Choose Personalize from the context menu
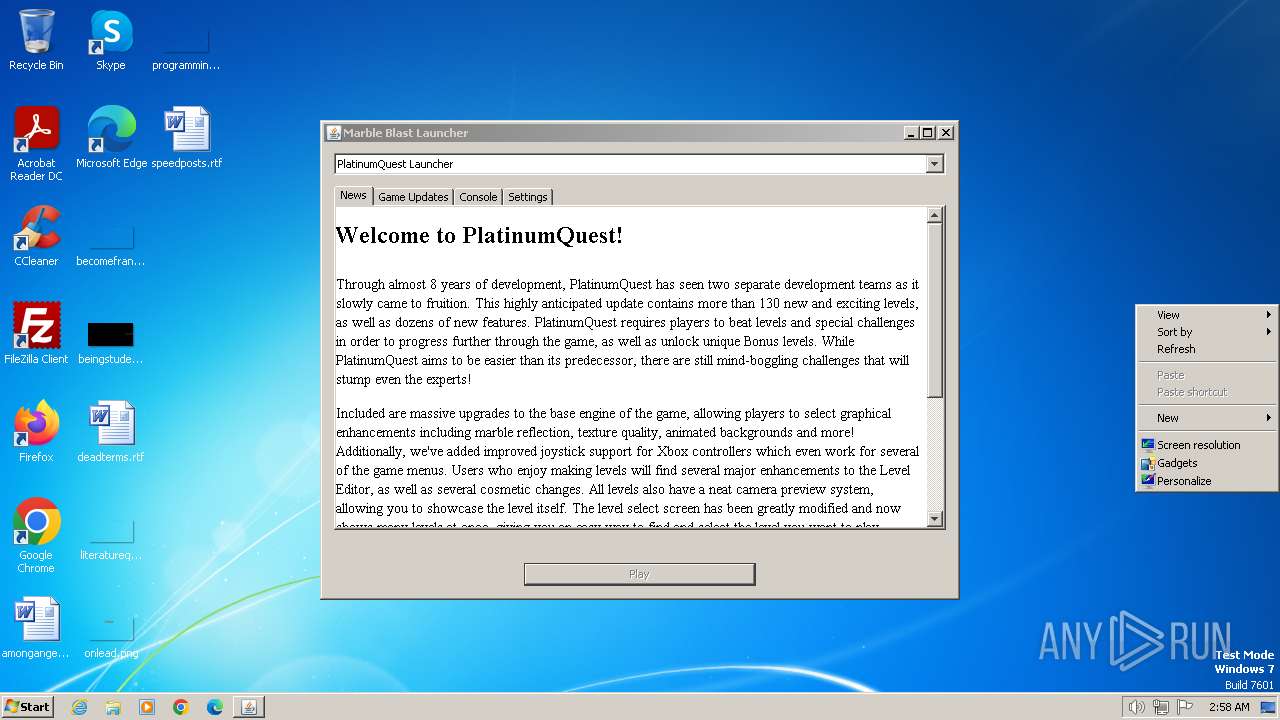This screenshot has height=720, width=1280. [x=1207, y=481]
